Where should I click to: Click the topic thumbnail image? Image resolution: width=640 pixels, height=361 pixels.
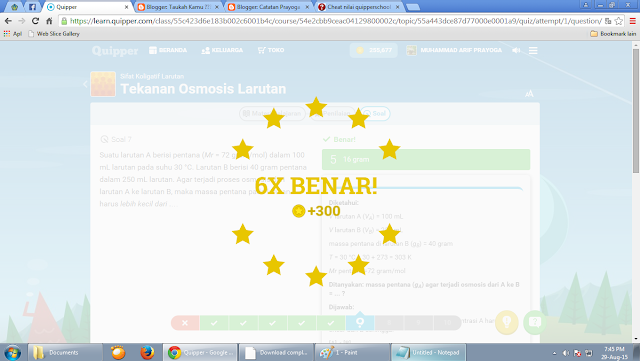click(103, 84)
